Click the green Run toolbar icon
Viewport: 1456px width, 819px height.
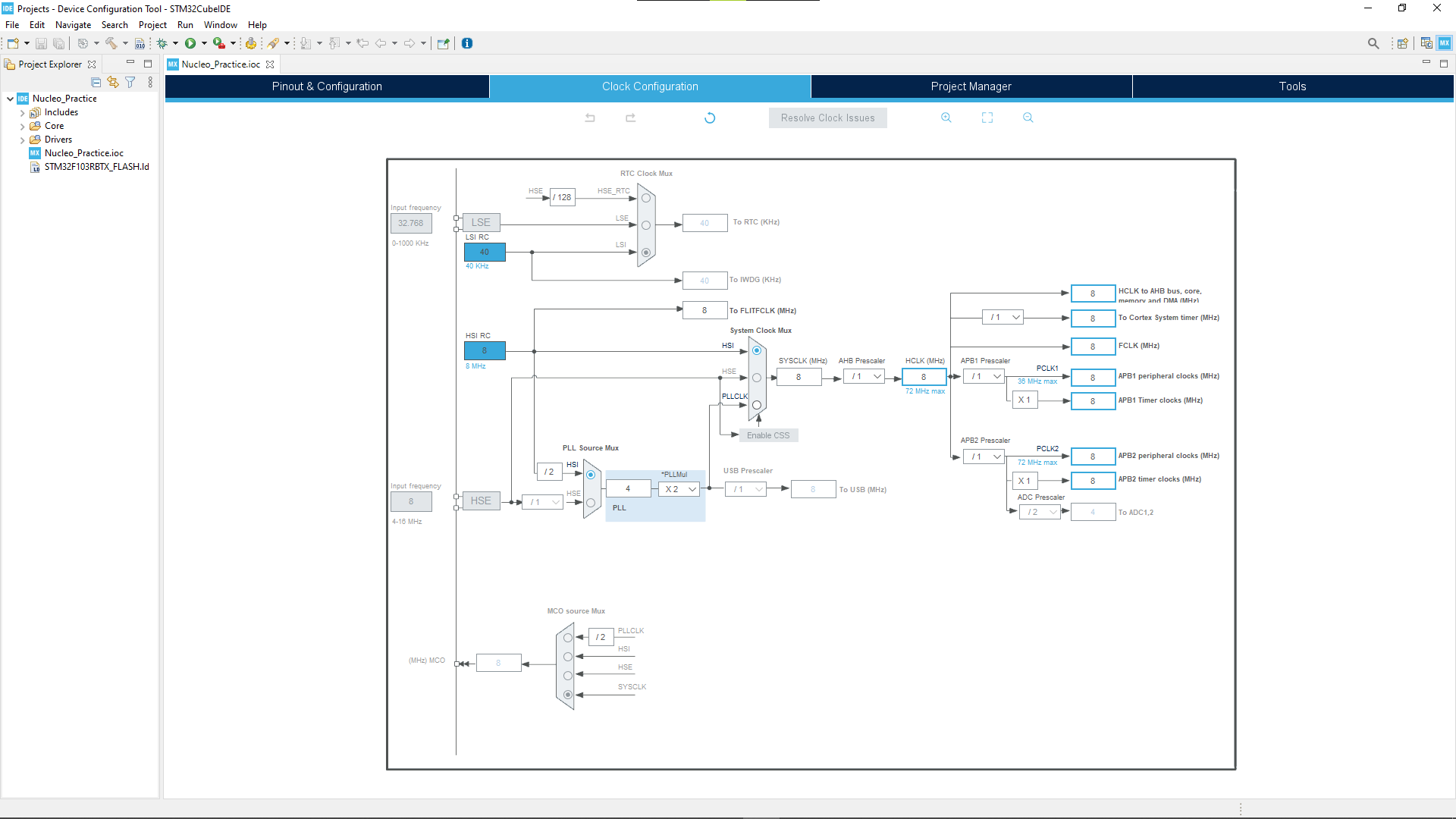(x=190, y=43)
